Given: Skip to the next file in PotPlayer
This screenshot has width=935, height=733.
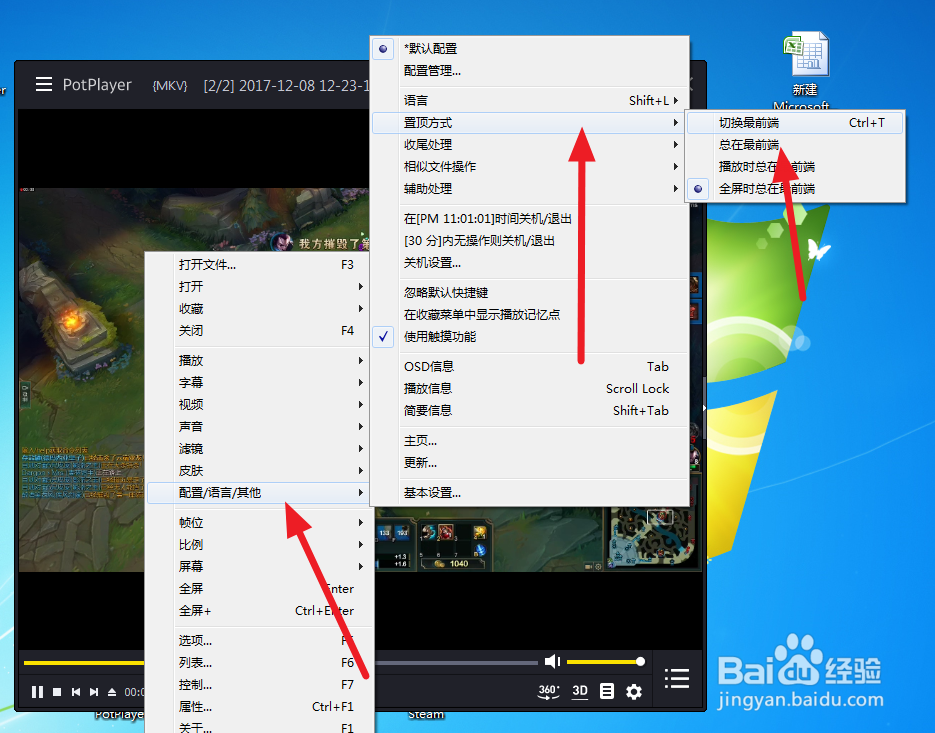Looking at the screenshot, I should click(94, 692).
